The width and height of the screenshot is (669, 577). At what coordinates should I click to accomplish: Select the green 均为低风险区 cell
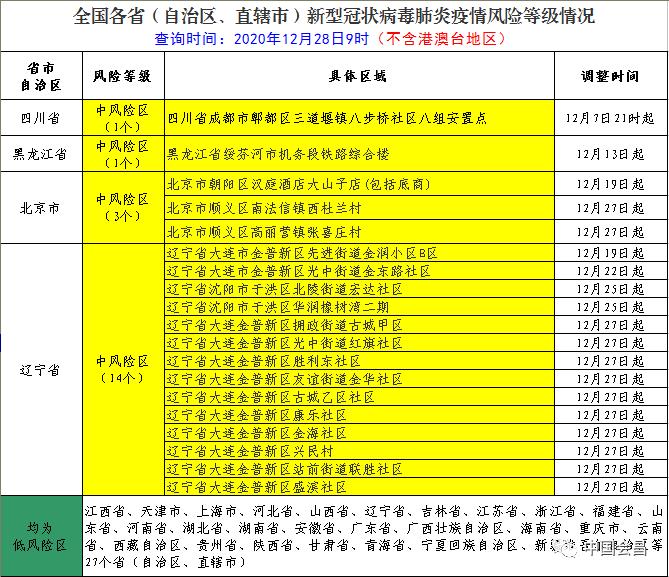[41, 536]
